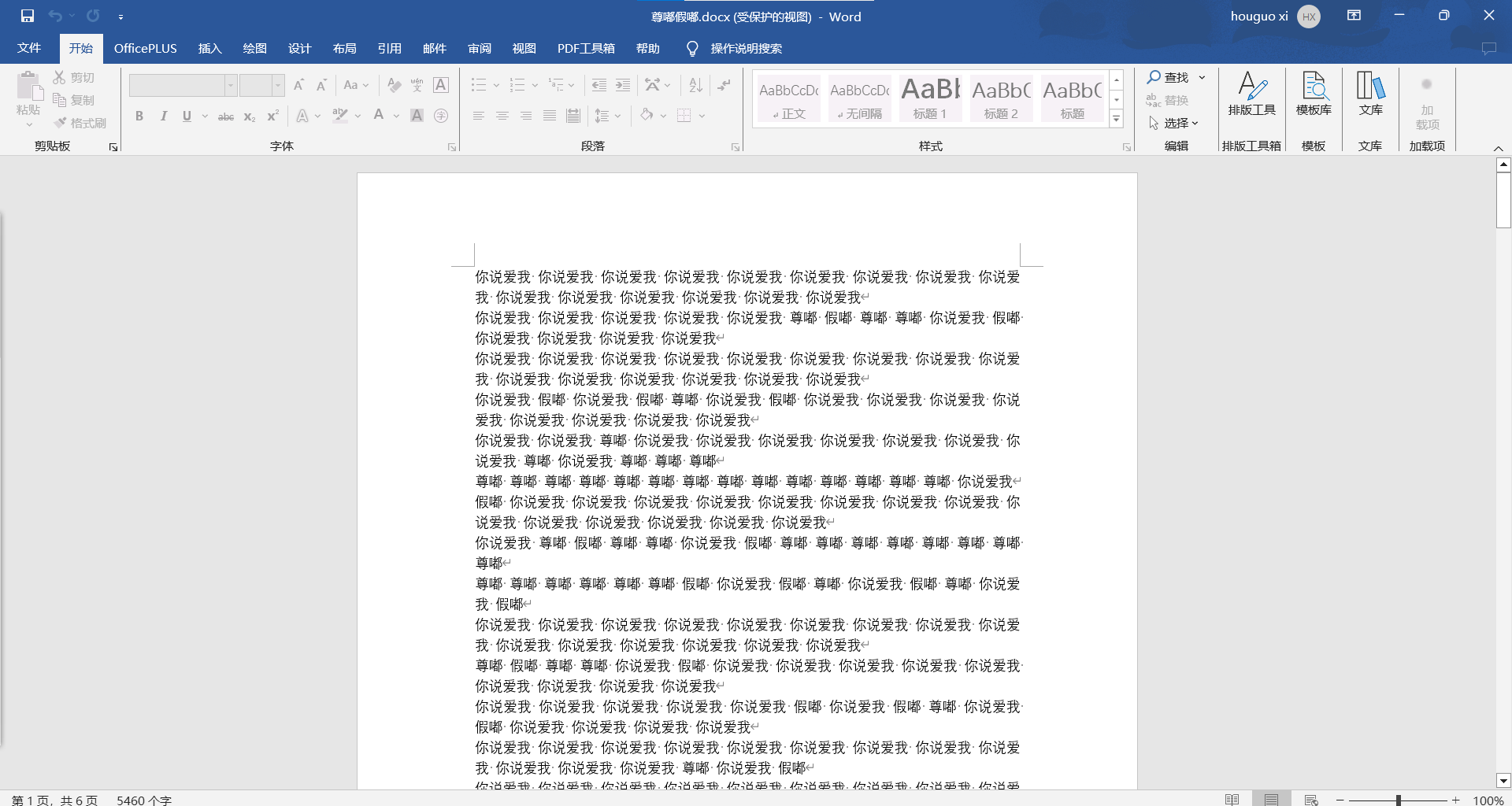Viewport: 1512px width, 806px height.
Task: Switch to the OfficePLUS tab
Action: pos(146,48)
